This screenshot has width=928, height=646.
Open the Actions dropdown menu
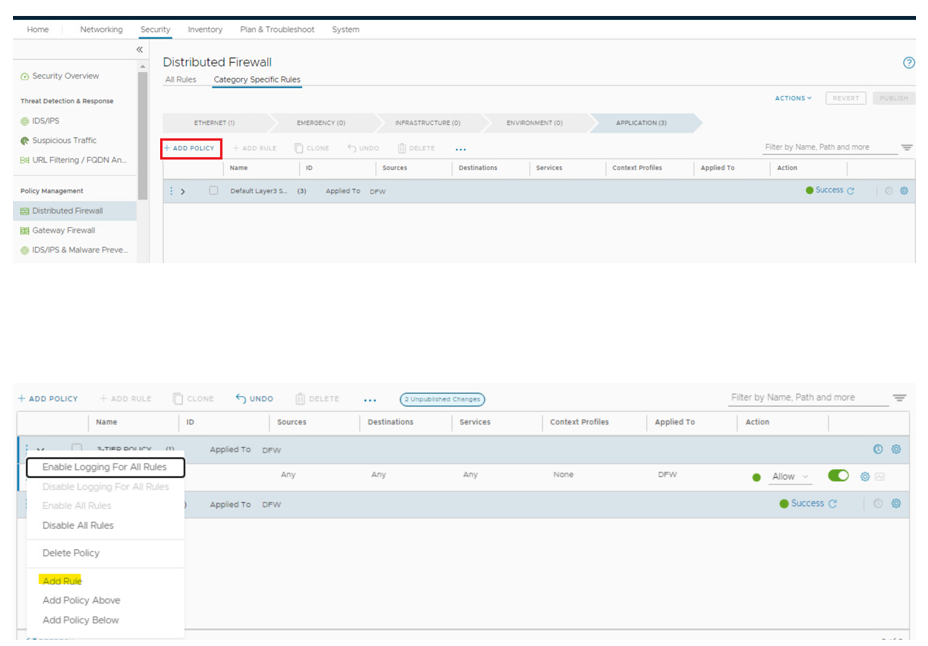(793, 98)
